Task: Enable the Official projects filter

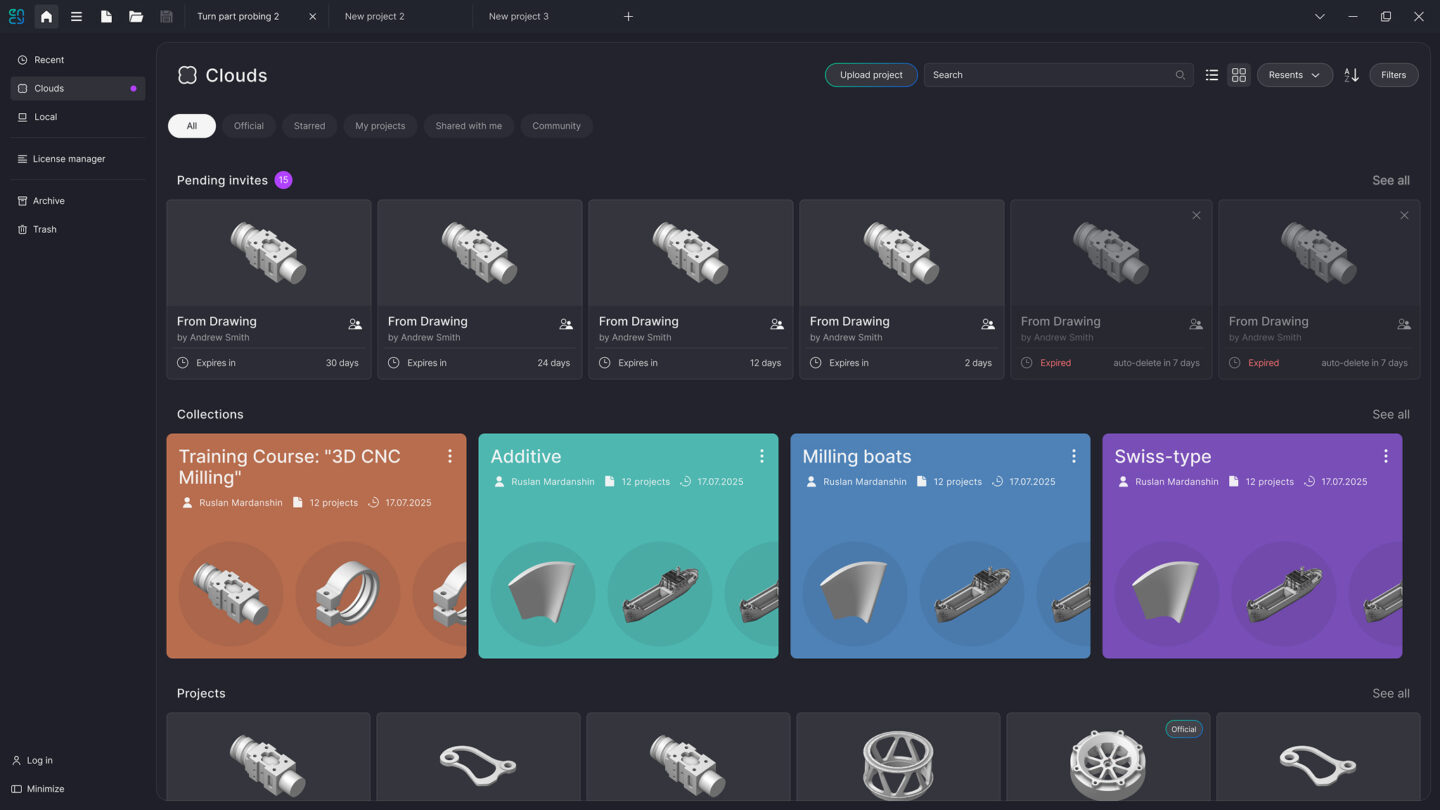Action: point(248,125)
